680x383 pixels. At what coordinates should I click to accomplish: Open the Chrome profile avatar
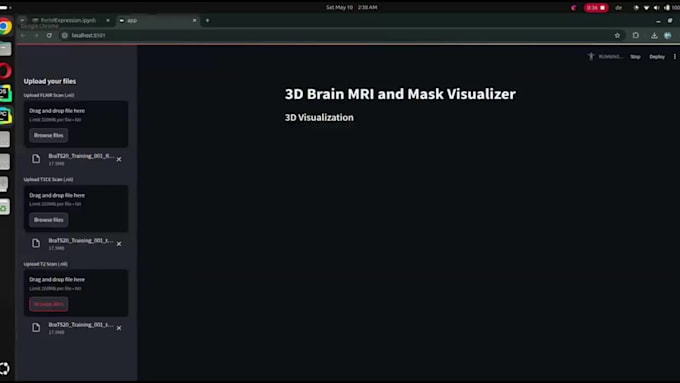pyautogui.click(x=668, y=35)
